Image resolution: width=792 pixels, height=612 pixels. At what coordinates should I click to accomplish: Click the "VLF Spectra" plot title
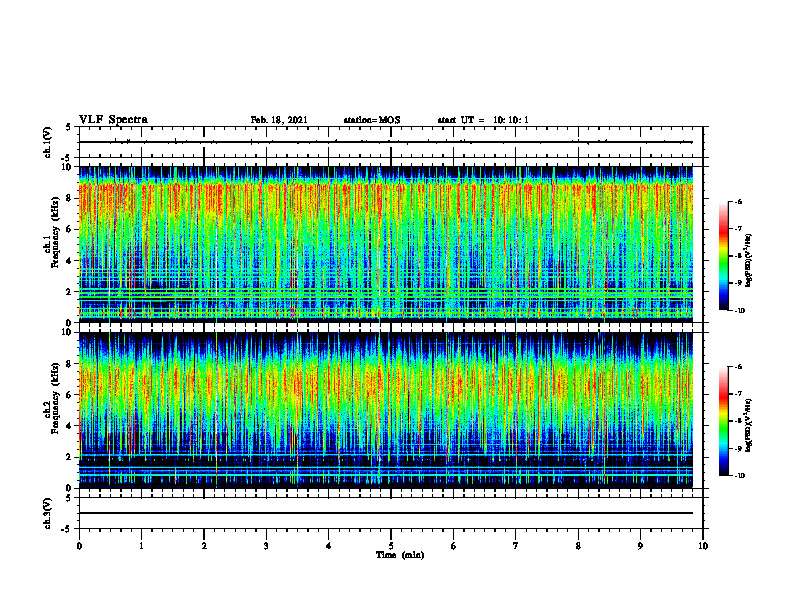(113, 120)
